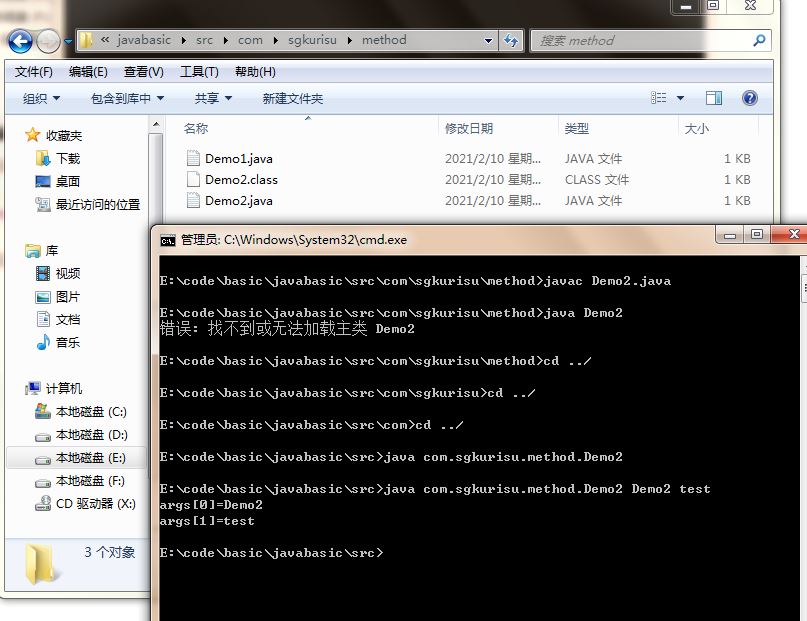Expand the 组织 dropdown menu
Screen dimensions: 807x621
click(x=41, y=98)
